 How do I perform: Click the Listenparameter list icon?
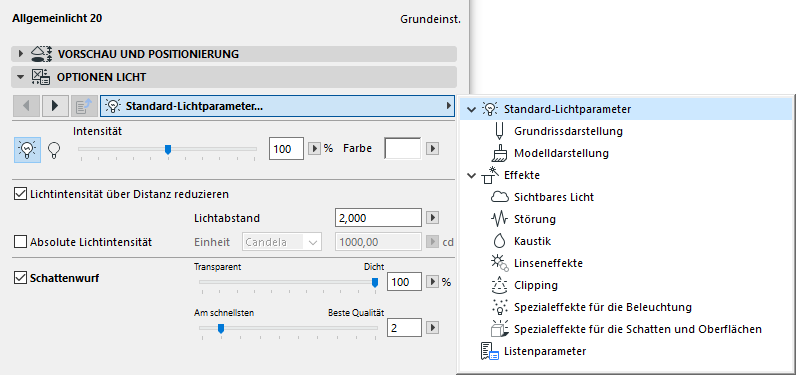(490, 351)
